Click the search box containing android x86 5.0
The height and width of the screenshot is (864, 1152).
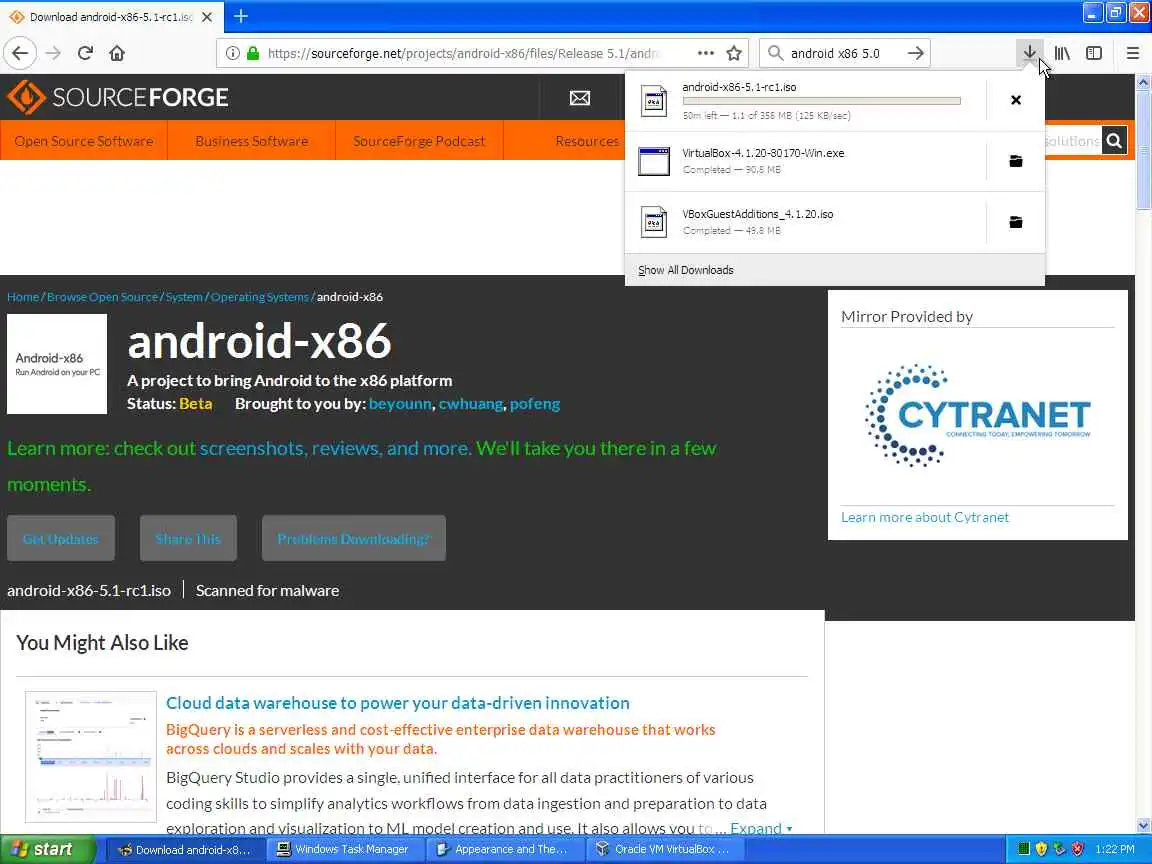point(843,53)
